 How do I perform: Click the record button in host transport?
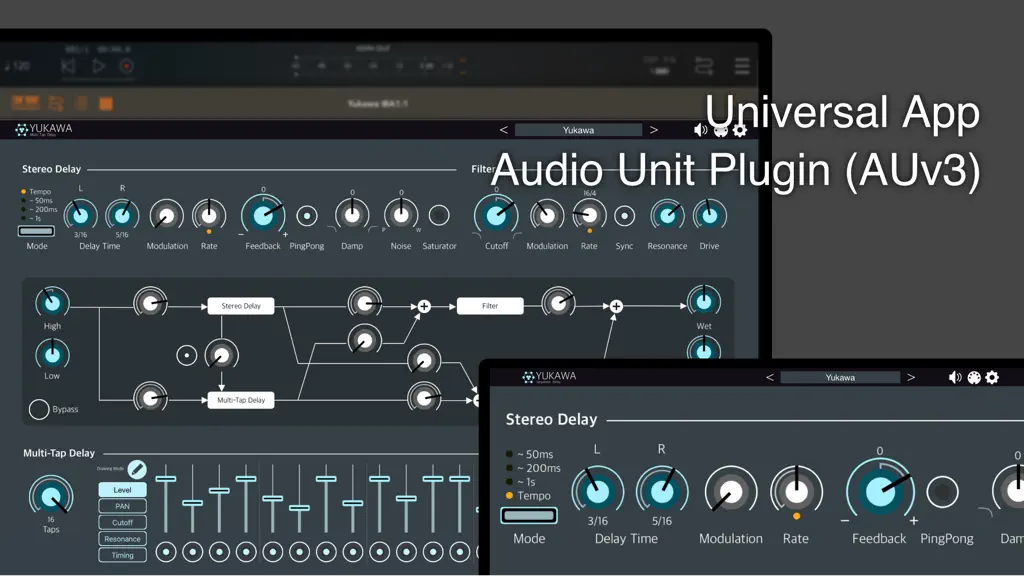(127, 66)
